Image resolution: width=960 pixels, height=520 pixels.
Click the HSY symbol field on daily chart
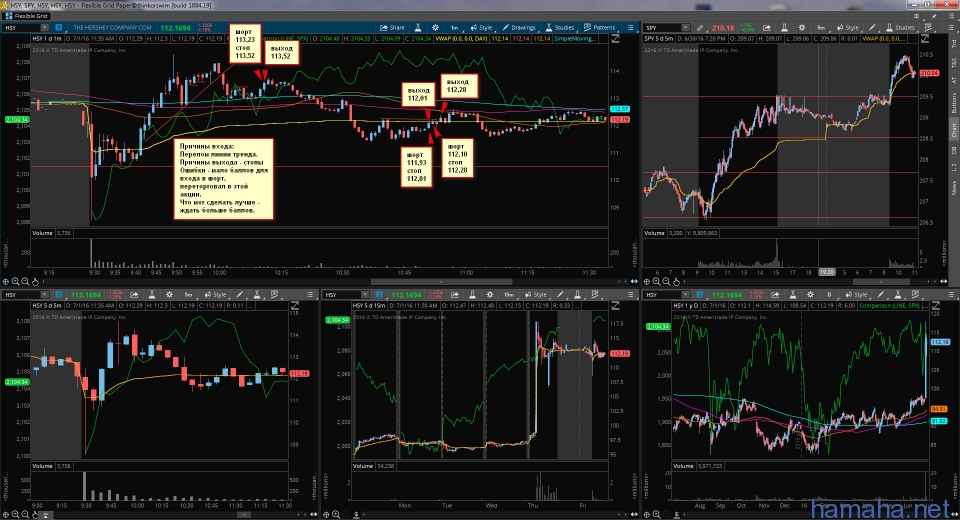click(x=664, y=295)
